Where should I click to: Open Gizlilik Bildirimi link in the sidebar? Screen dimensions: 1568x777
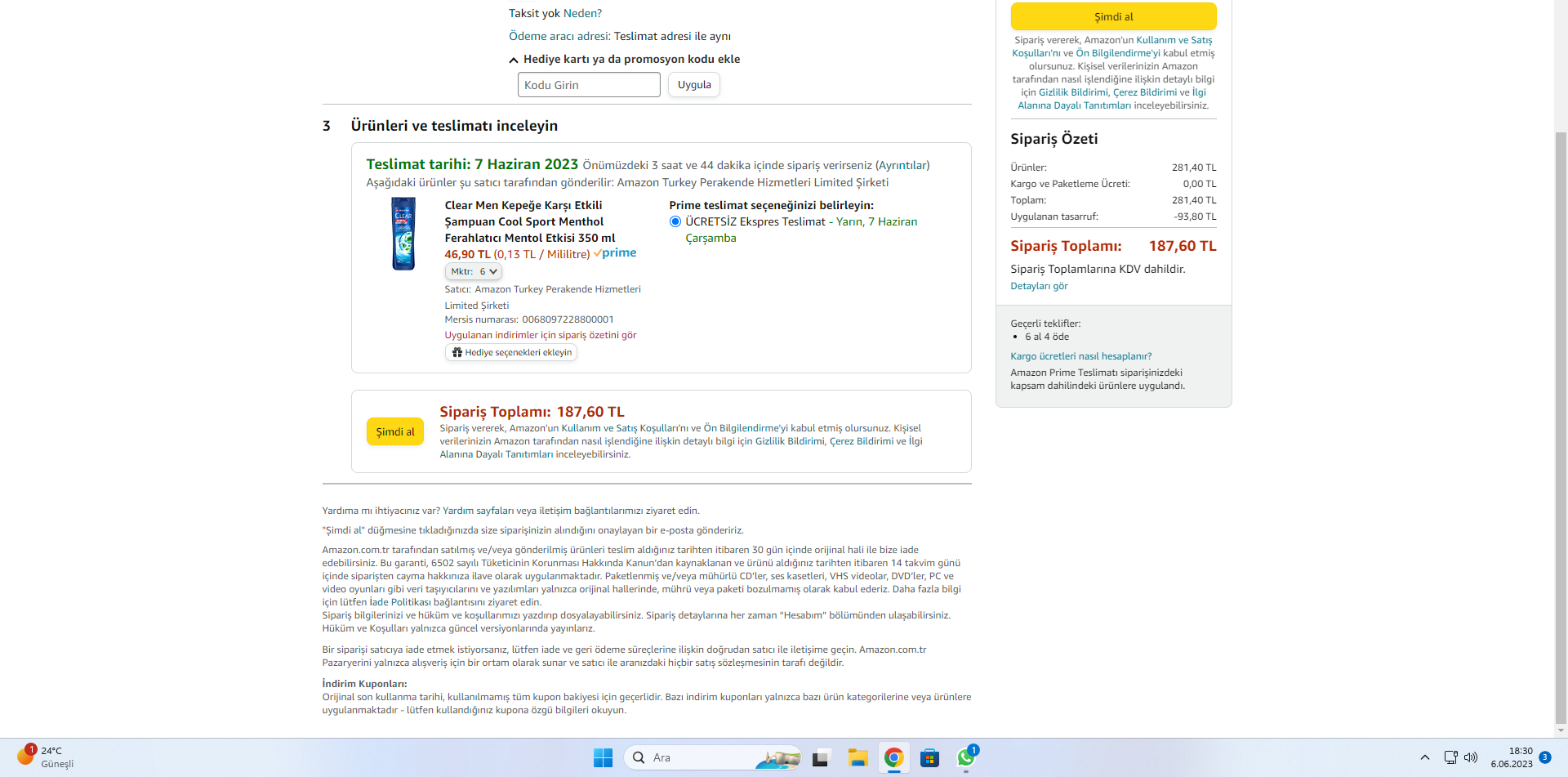point(1073,92)
